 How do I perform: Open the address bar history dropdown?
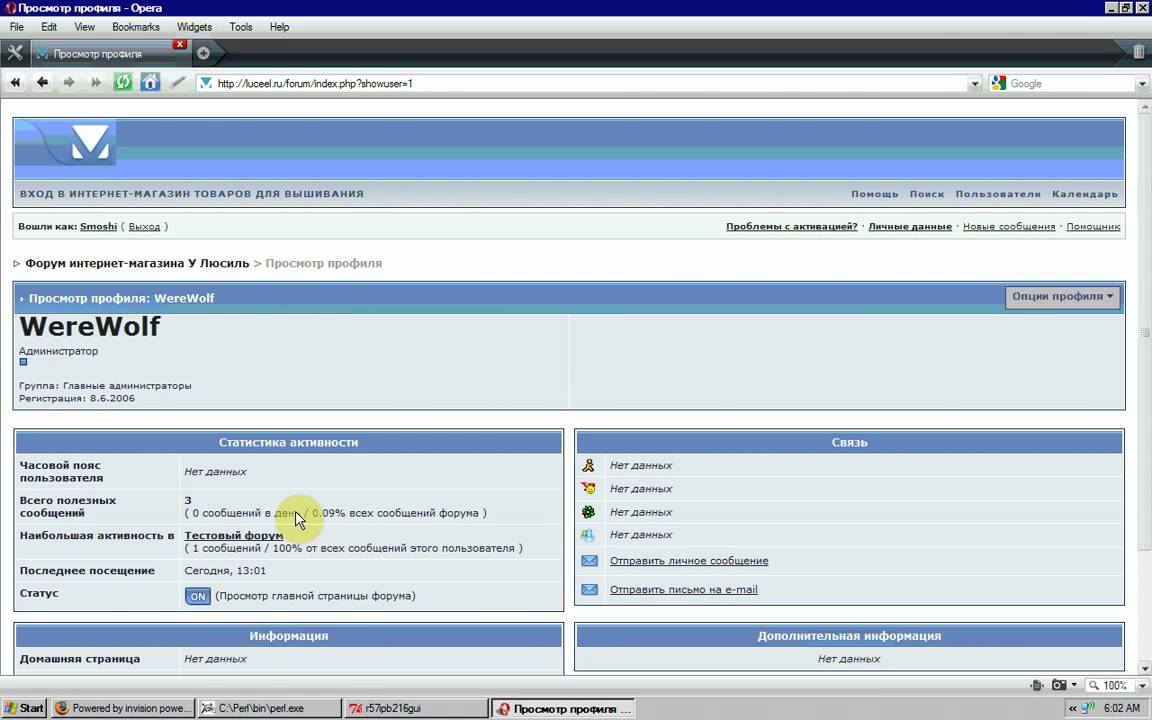[975, 84]
